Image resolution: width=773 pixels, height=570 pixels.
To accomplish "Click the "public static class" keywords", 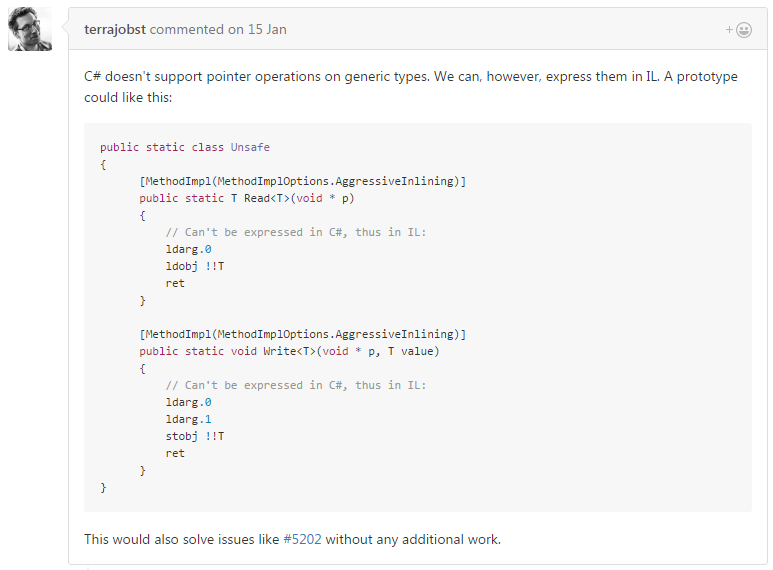I will [162, 147].
